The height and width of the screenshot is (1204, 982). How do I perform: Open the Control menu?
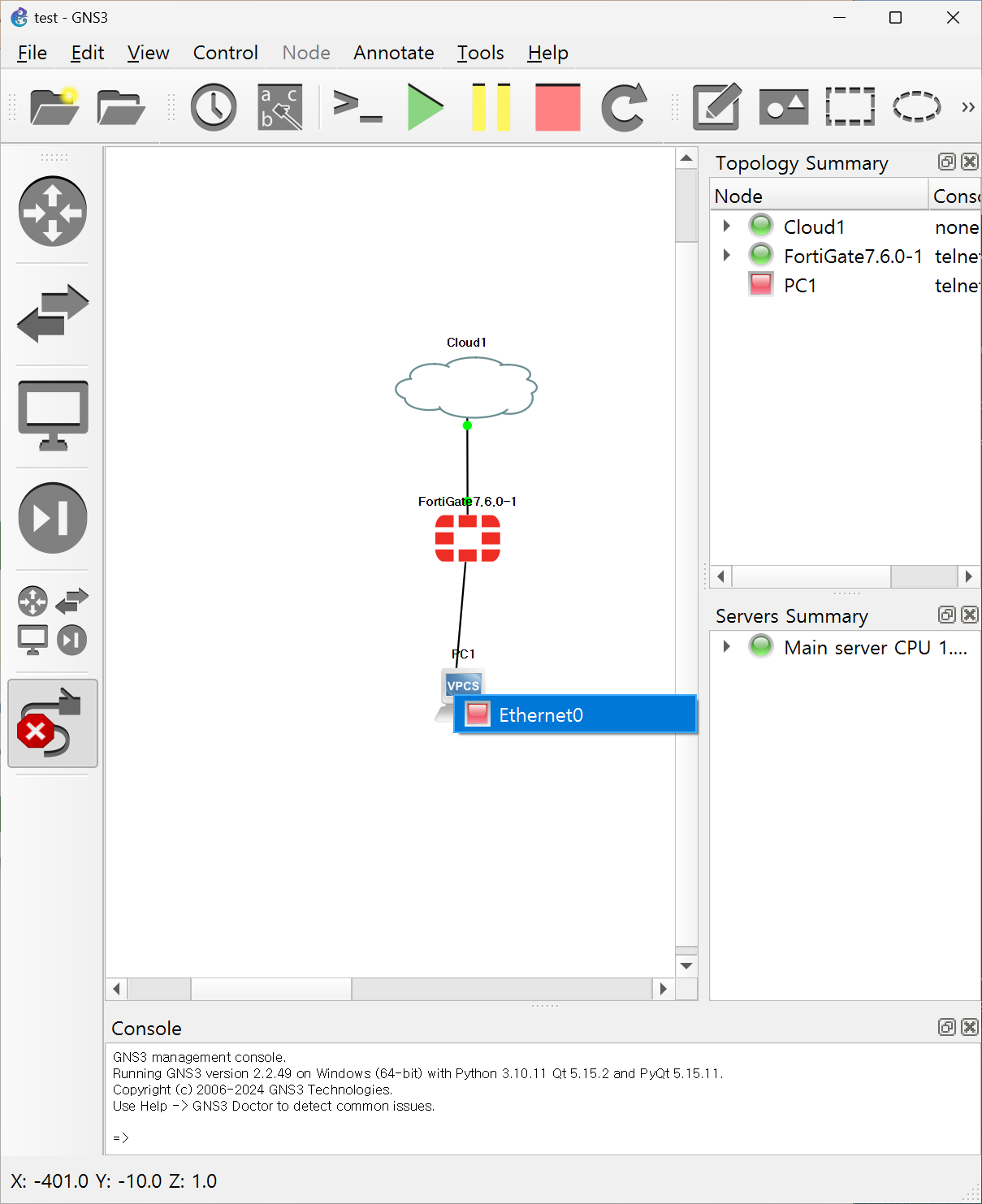(x=226, y=53)
